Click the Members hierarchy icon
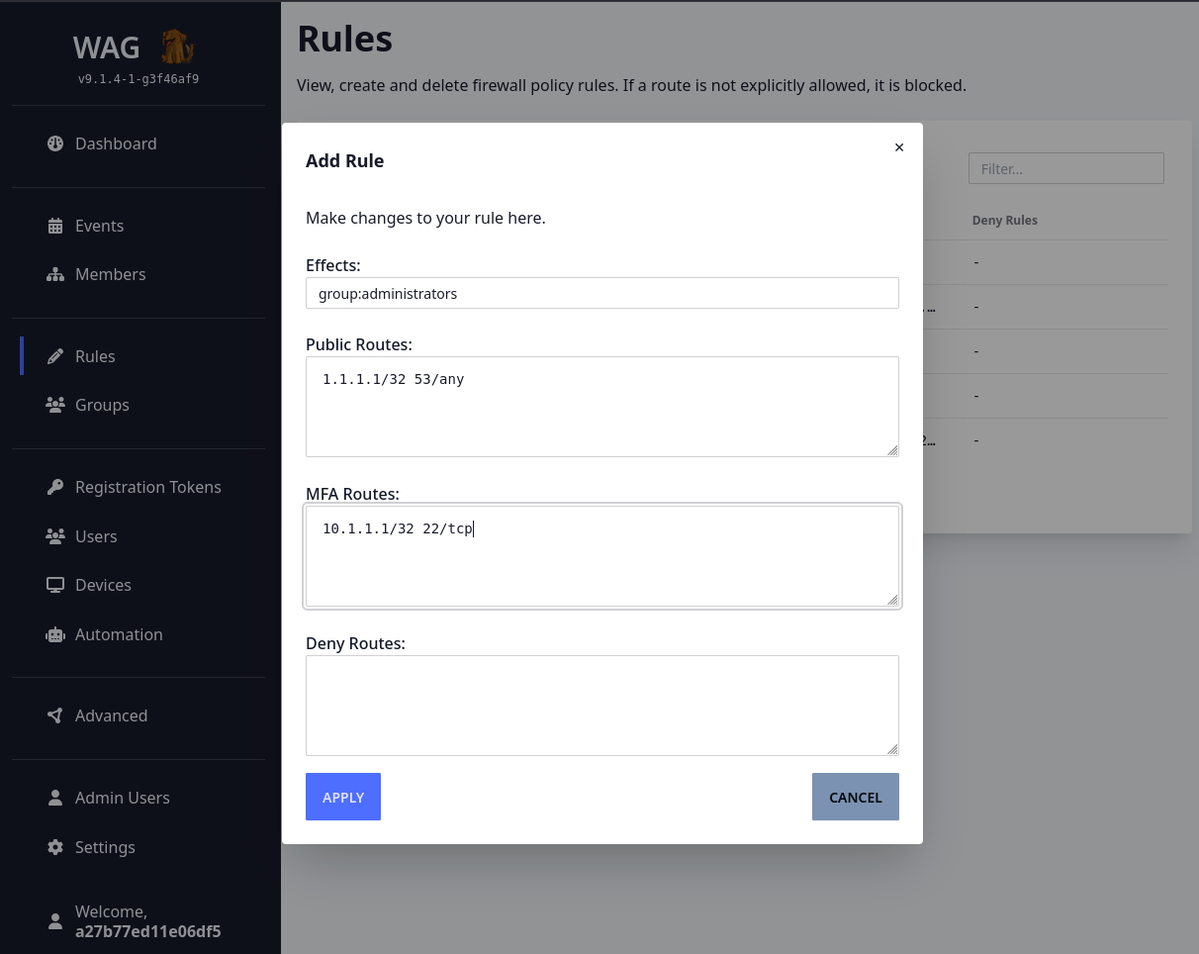The image size is (1199, 954). (x=55, y=274)
